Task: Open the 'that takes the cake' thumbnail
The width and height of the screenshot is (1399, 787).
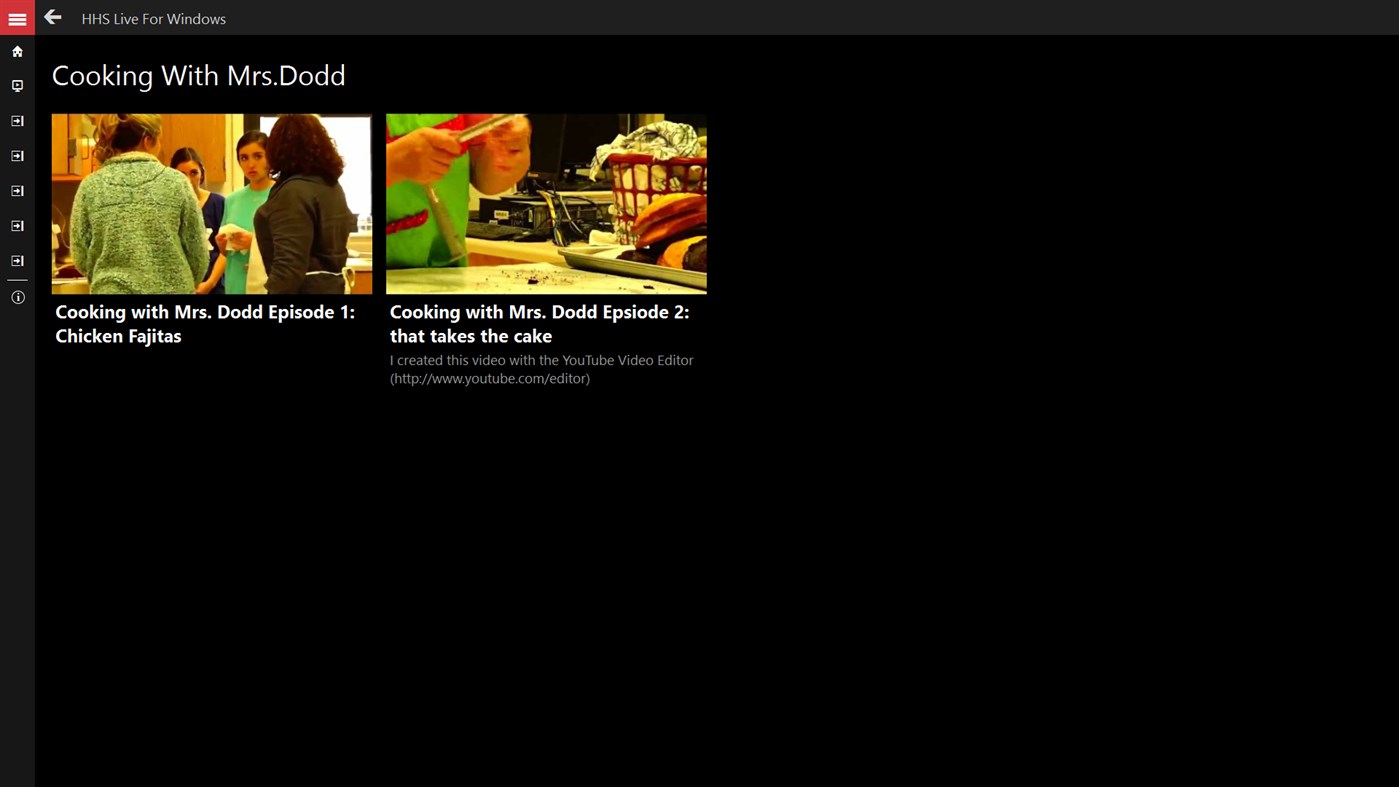Action: coord(546,204)
